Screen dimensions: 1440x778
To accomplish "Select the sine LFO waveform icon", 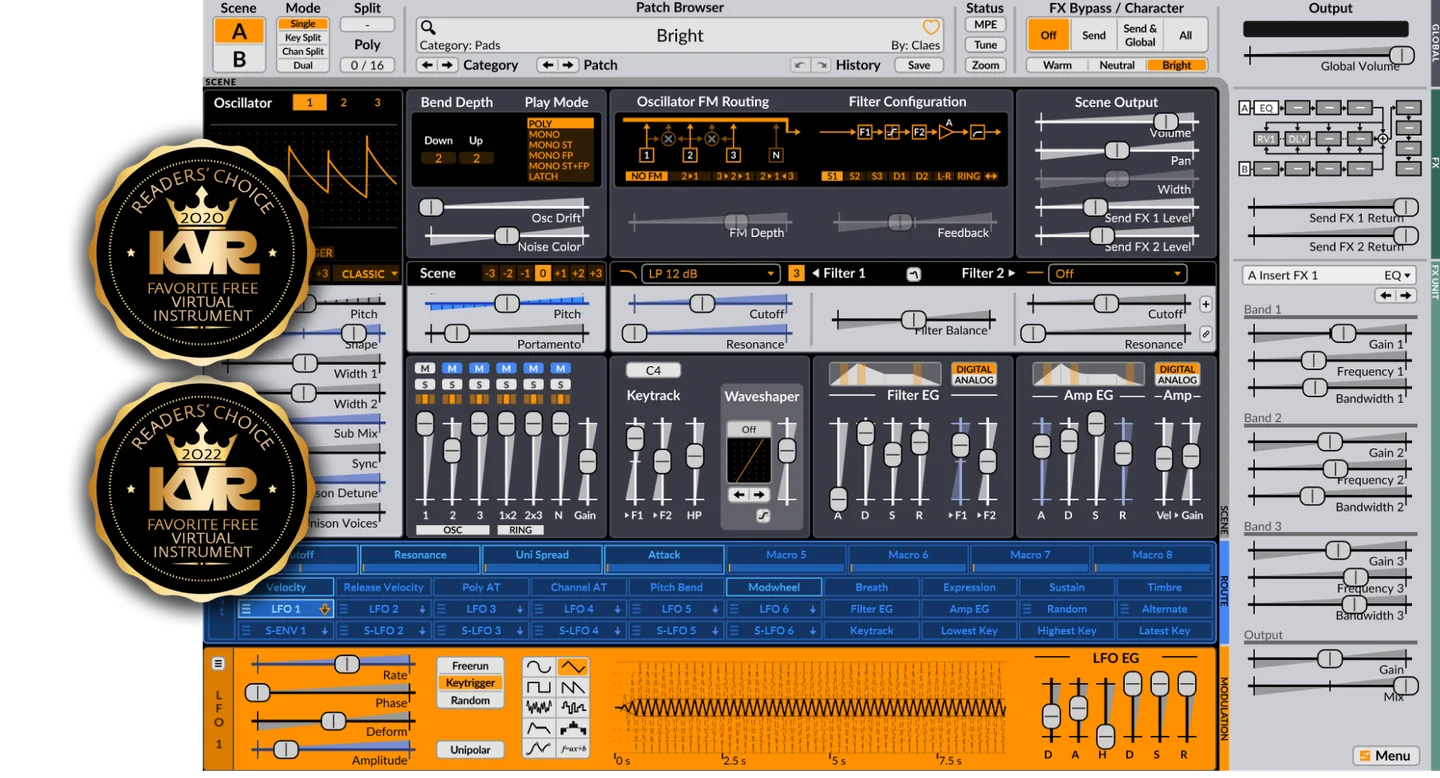I will (538, 667).
